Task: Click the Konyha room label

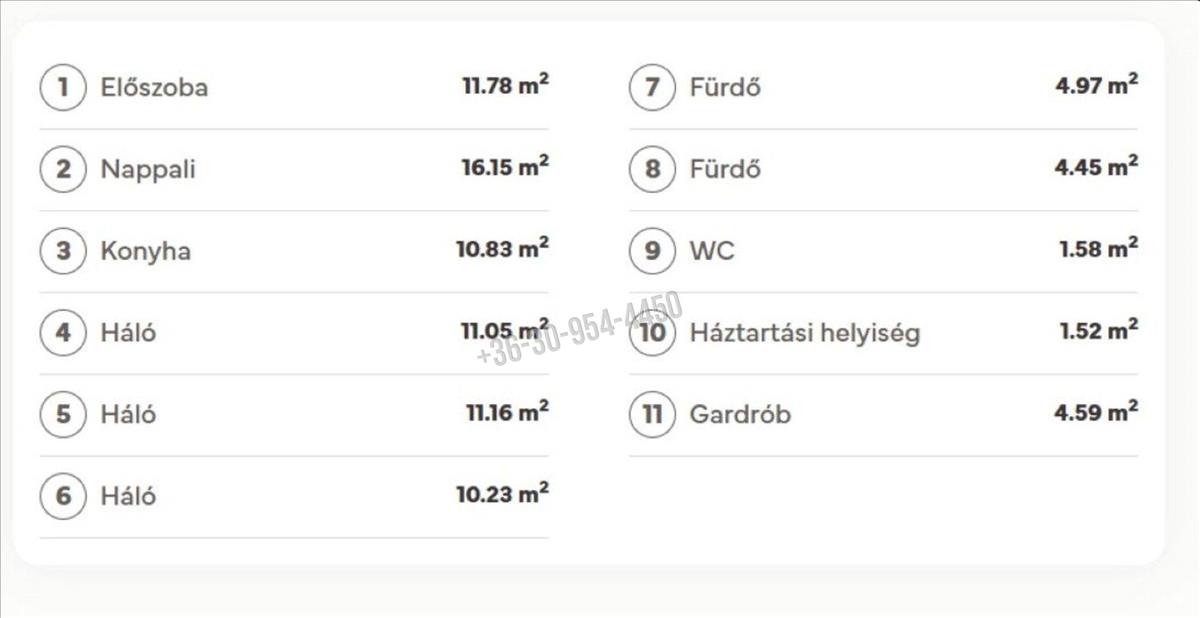Action: (x=145, y=251)
